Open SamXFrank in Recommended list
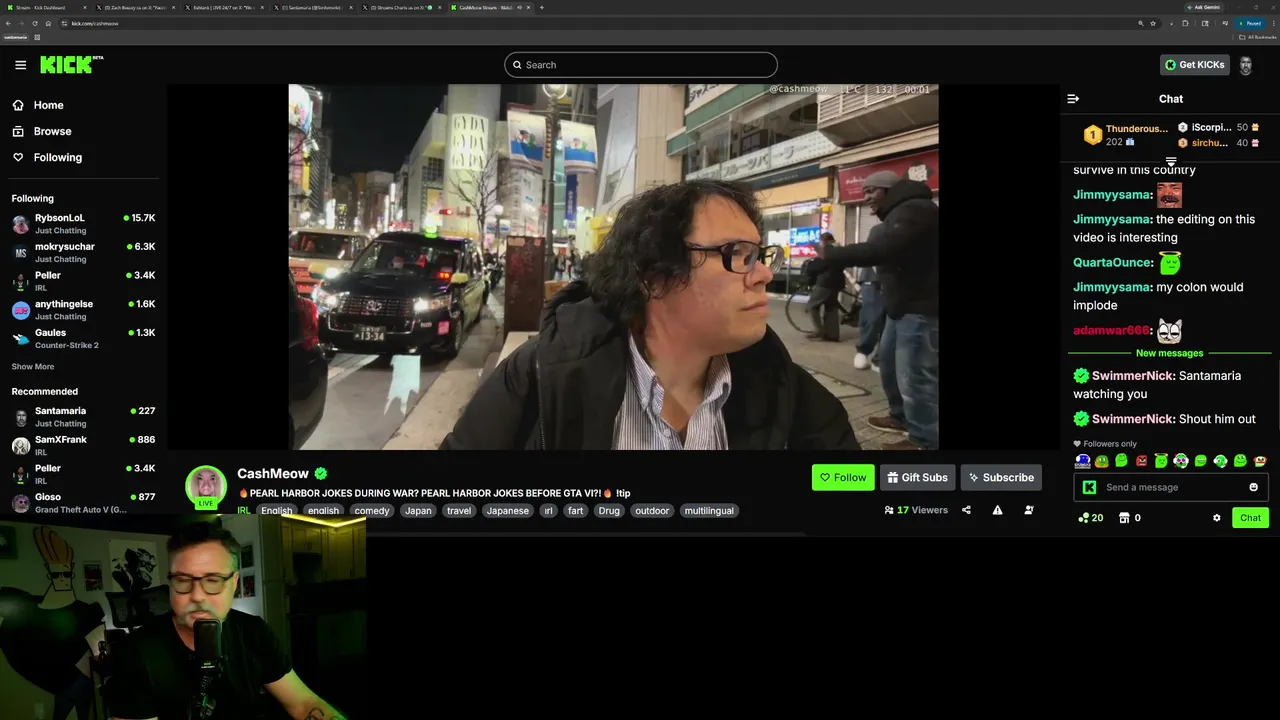 (83, 445)
